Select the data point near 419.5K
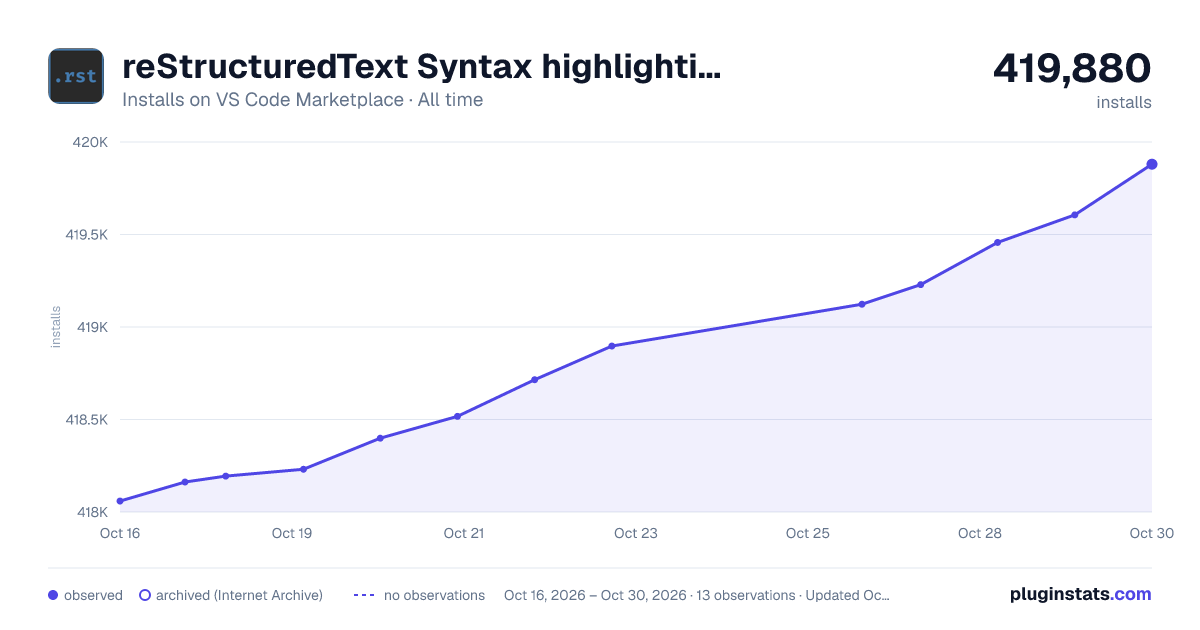The width and height of the screenshot is (1200, 630). click(x=997, y=242)
